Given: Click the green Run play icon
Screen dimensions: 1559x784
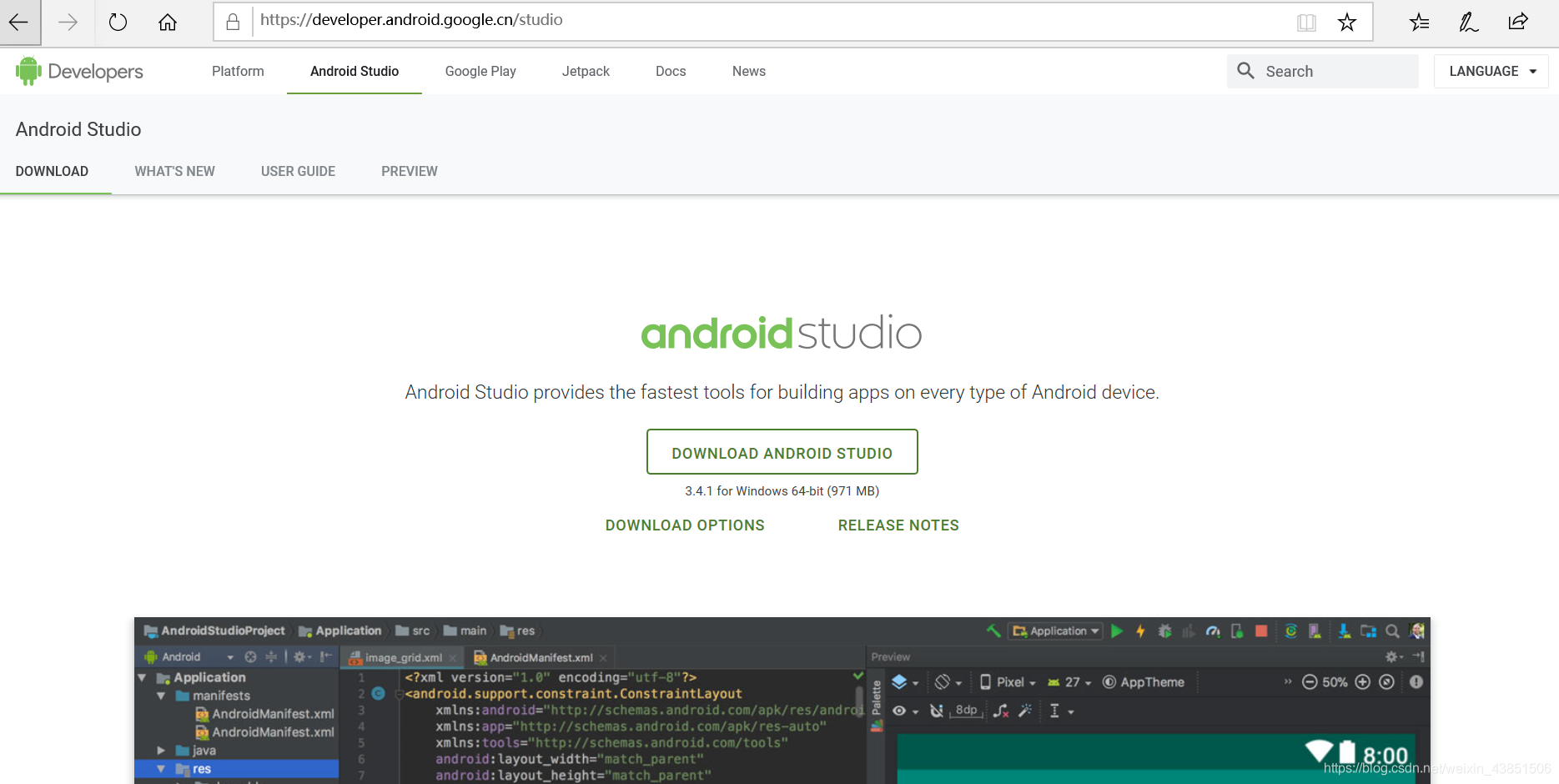Looking at the screenshot, I should point(1117,631).
